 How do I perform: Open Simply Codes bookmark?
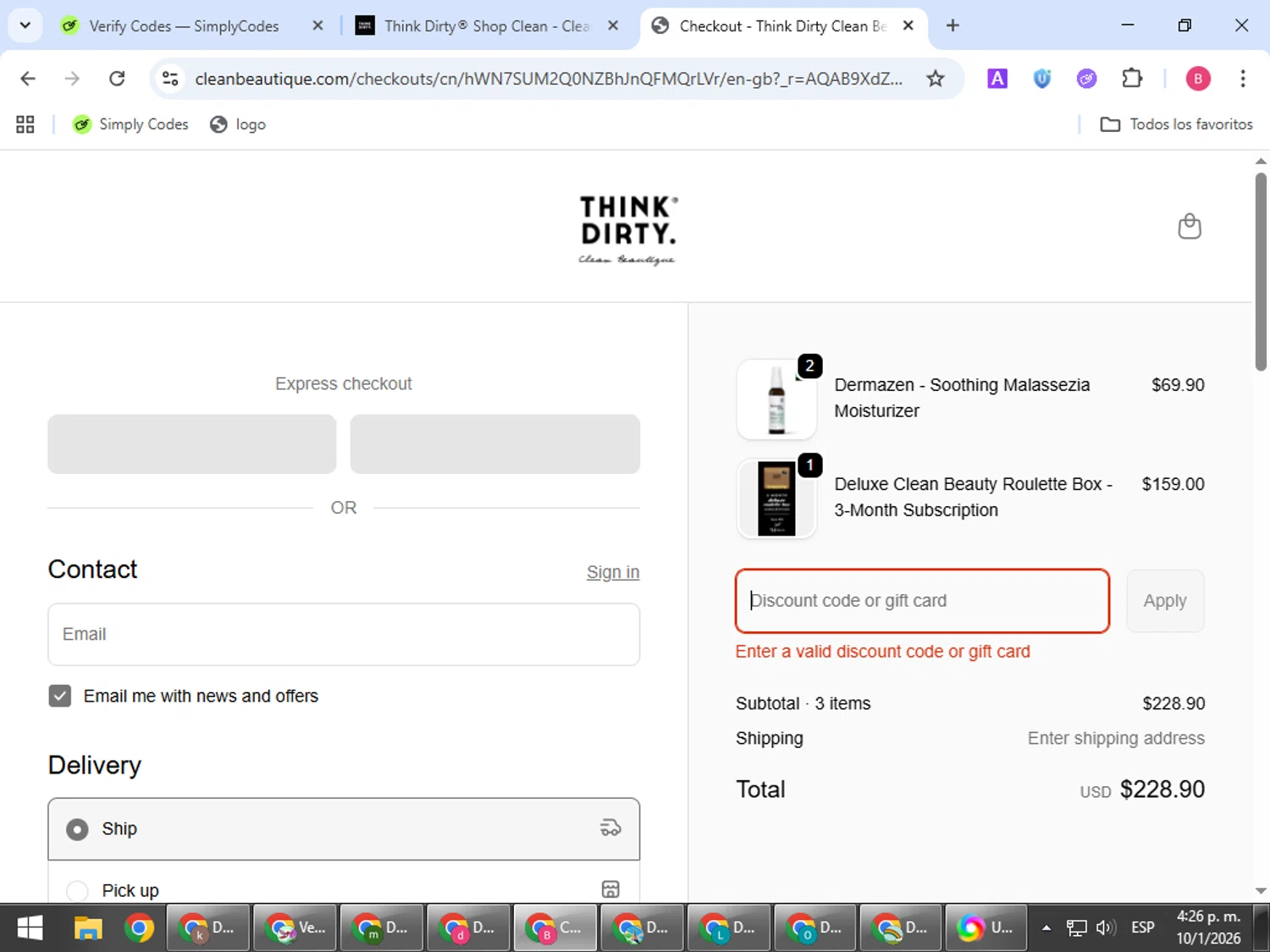[x=130, y=124]
